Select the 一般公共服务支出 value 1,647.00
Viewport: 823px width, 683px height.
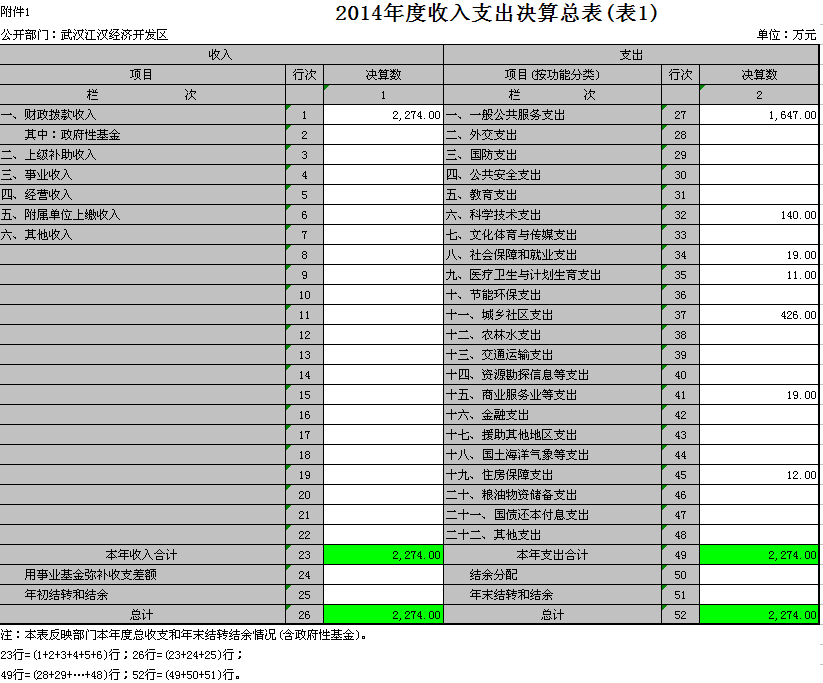point(759,115)
